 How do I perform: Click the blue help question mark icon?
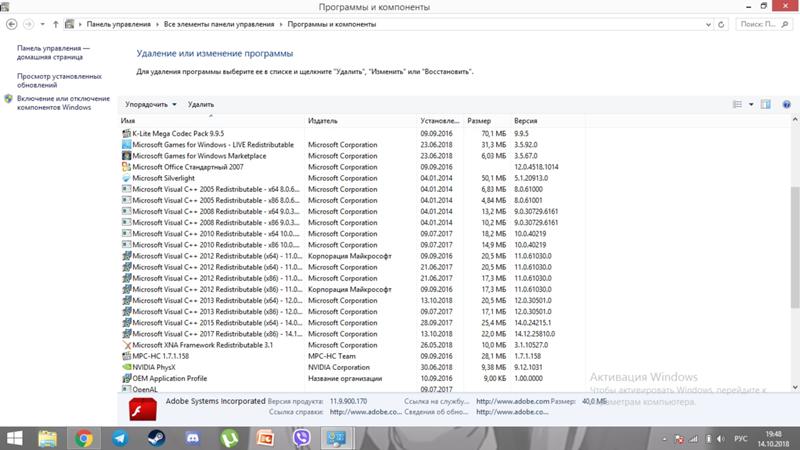coord(786,104)
